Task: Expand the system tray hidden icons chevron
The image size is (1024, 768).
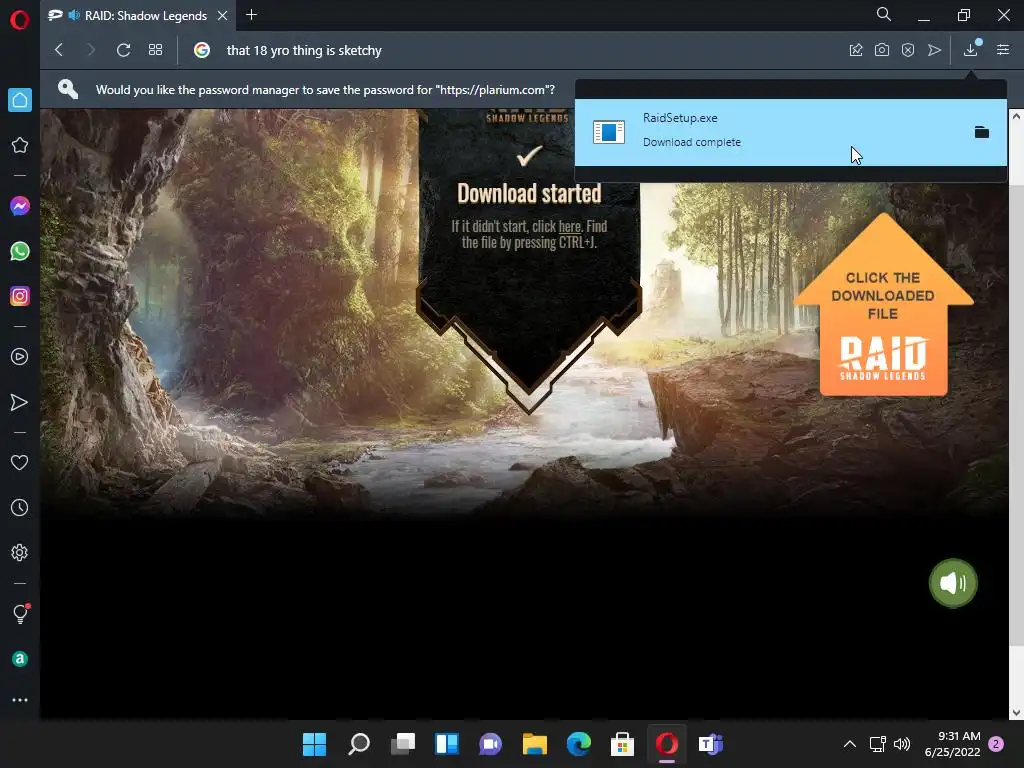Action: pos(850,744)
